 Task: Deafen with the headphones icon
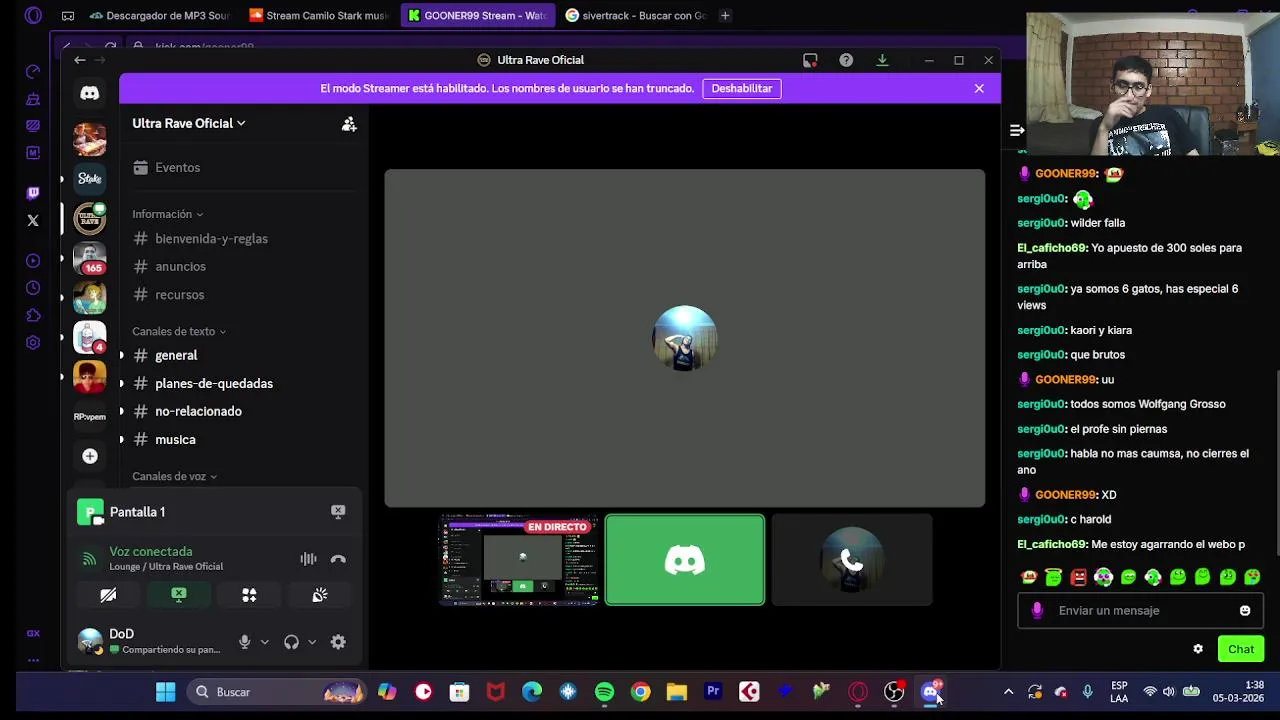[291, 642]
